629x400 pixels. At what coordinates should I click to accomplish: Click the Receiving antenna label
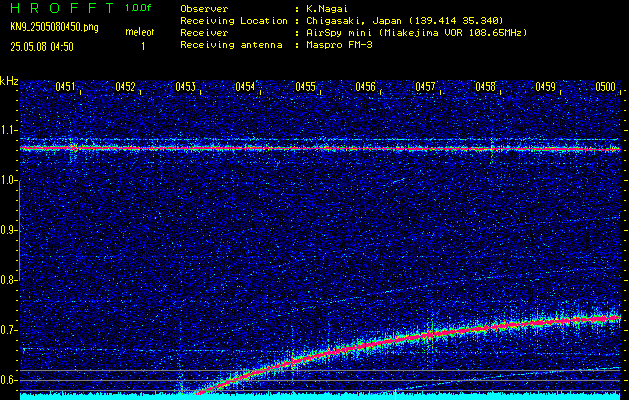[x=231, y=45]
